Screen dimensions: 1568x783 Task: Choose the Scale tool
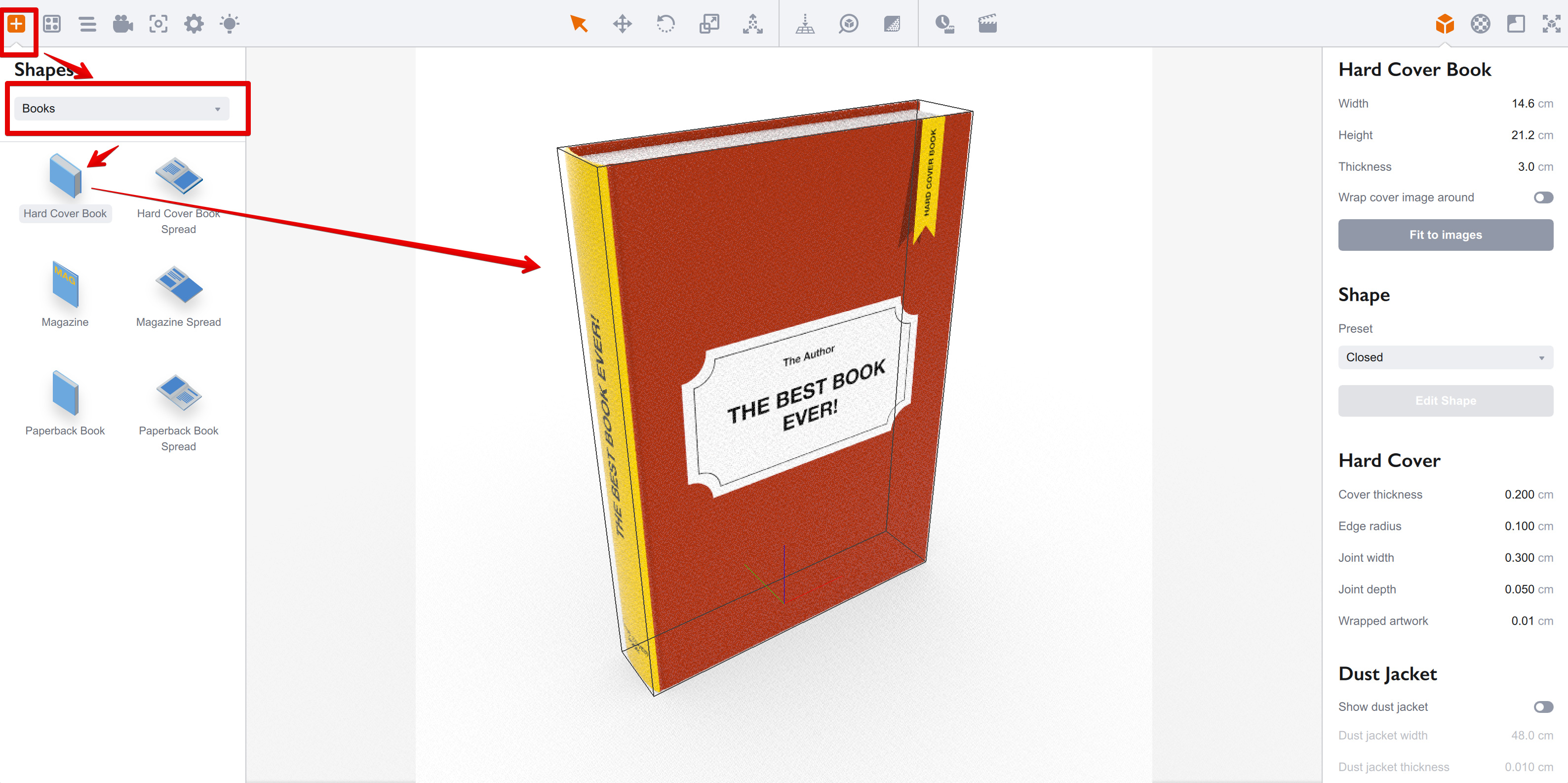[x=708, y=24]
